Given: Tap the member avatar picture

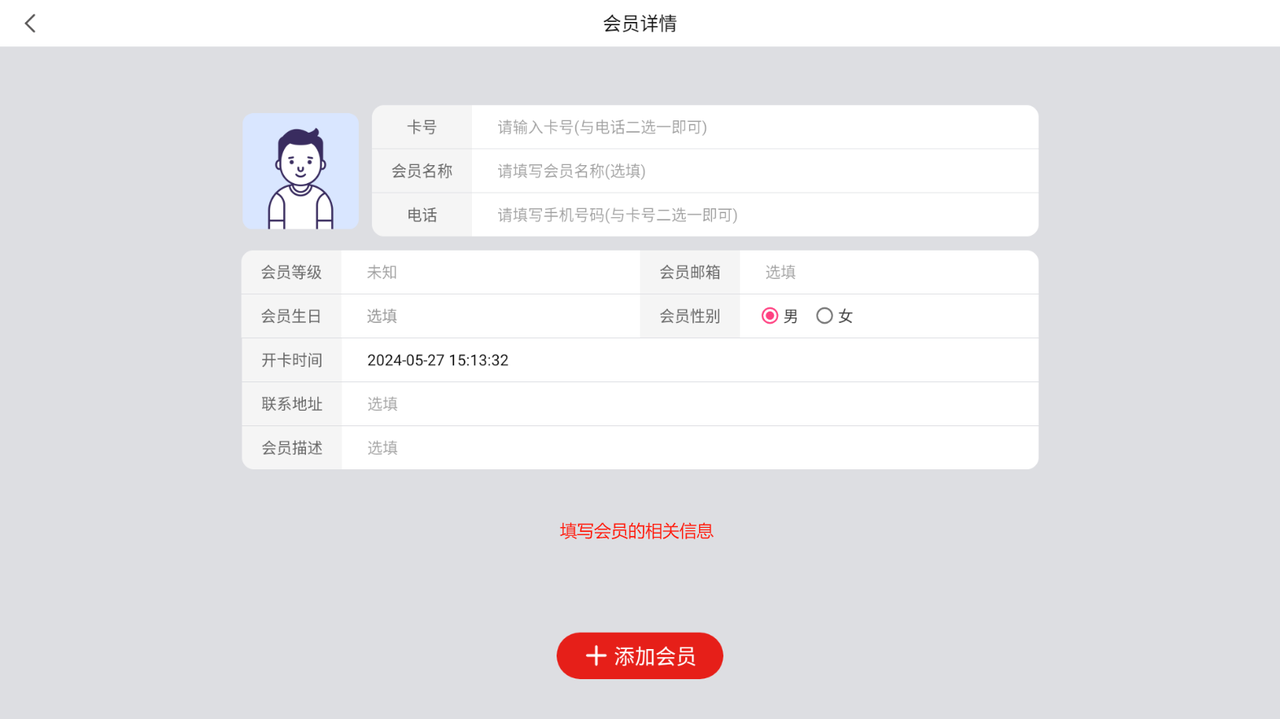Looking at the screenshot, I should coord(300,171).
